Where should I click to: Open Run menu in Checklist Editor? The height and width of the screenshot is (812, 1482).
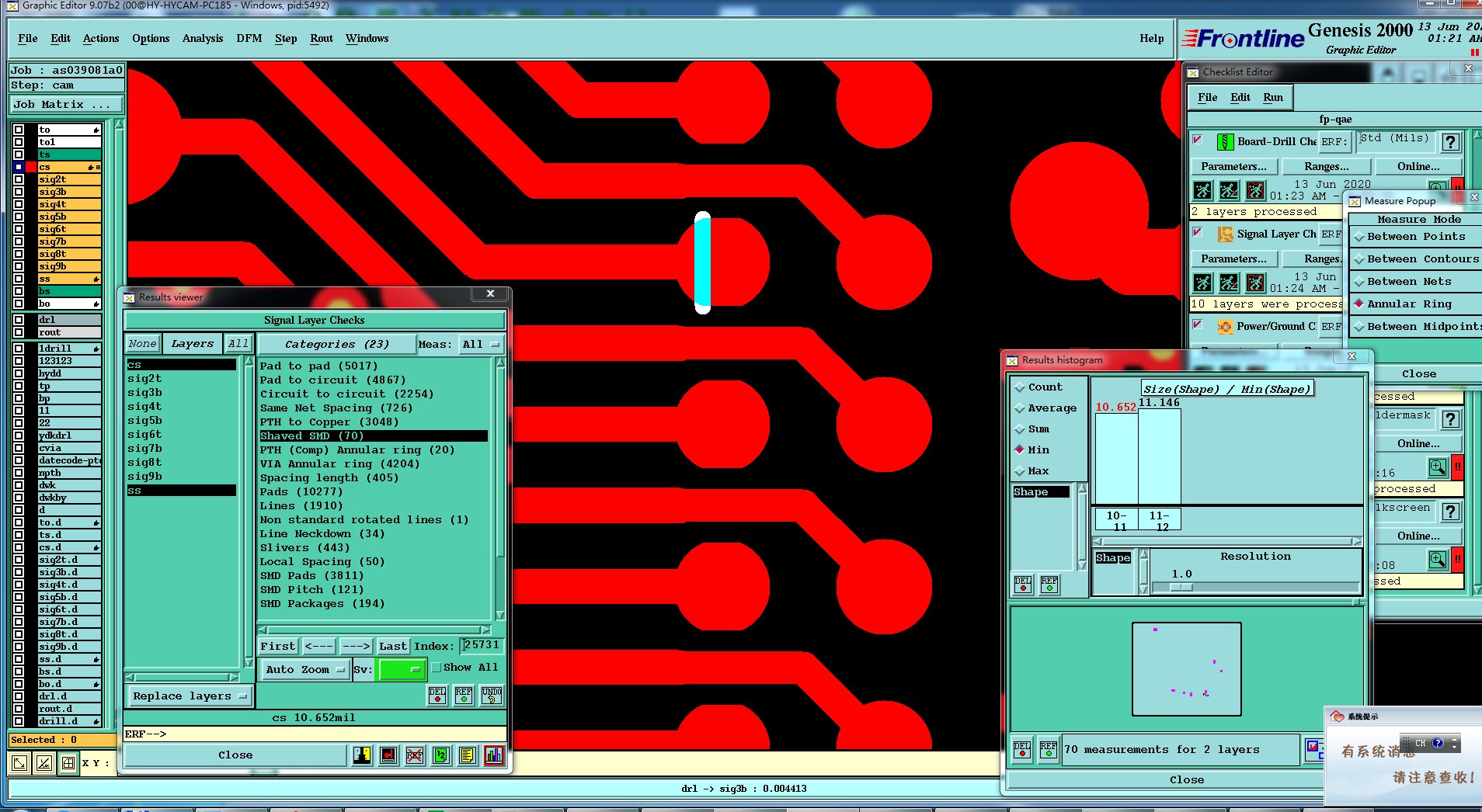click(x=1273, y=97)
